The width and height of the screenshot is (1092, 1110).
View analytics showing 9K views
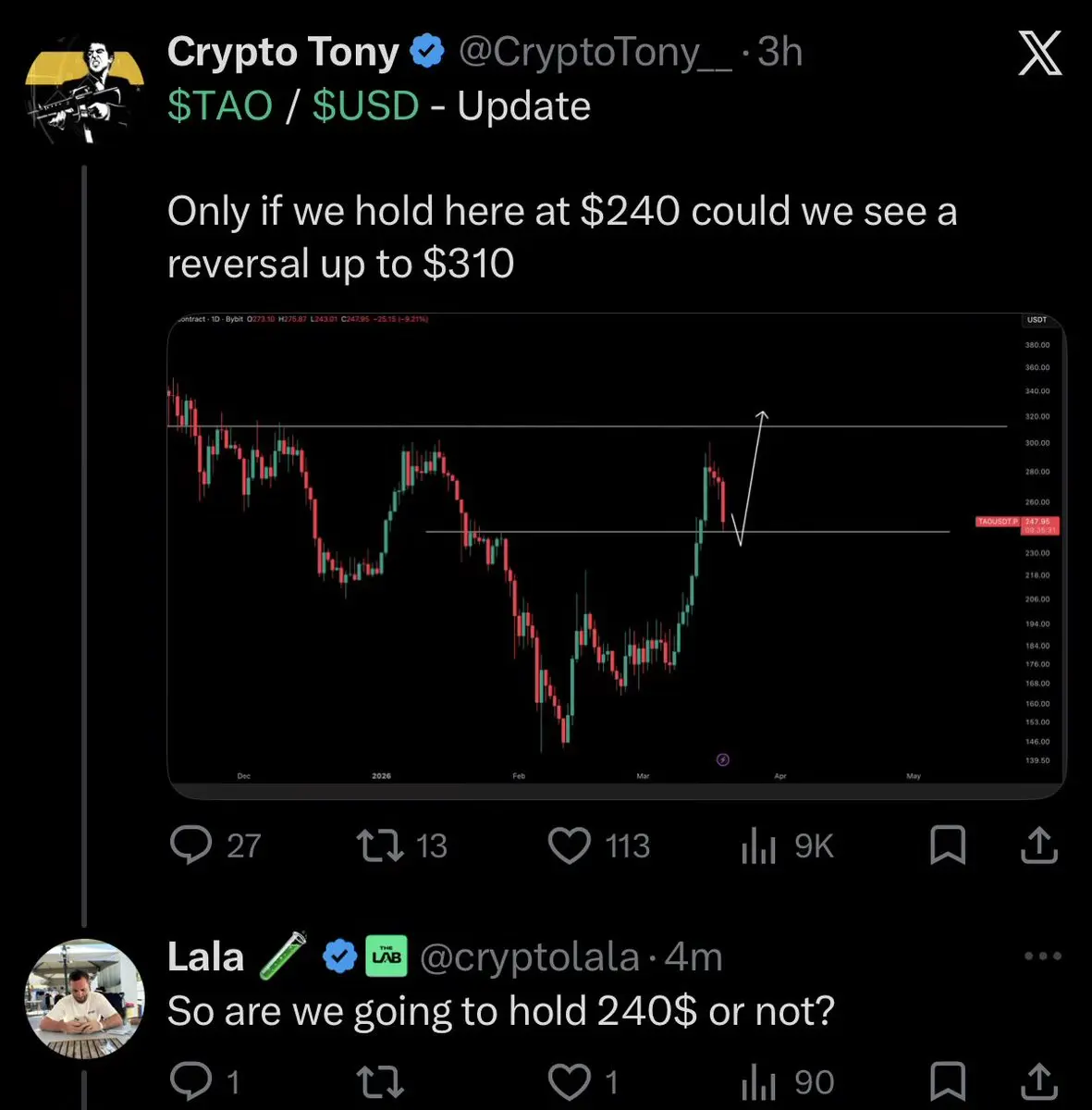pyautogui.click(x=787, y=845)
